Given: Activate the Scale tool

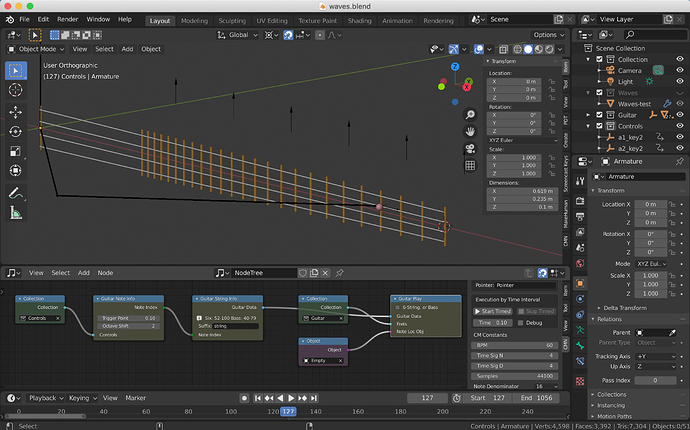Looking at the screenshot, I should click(x=16, y=151).
